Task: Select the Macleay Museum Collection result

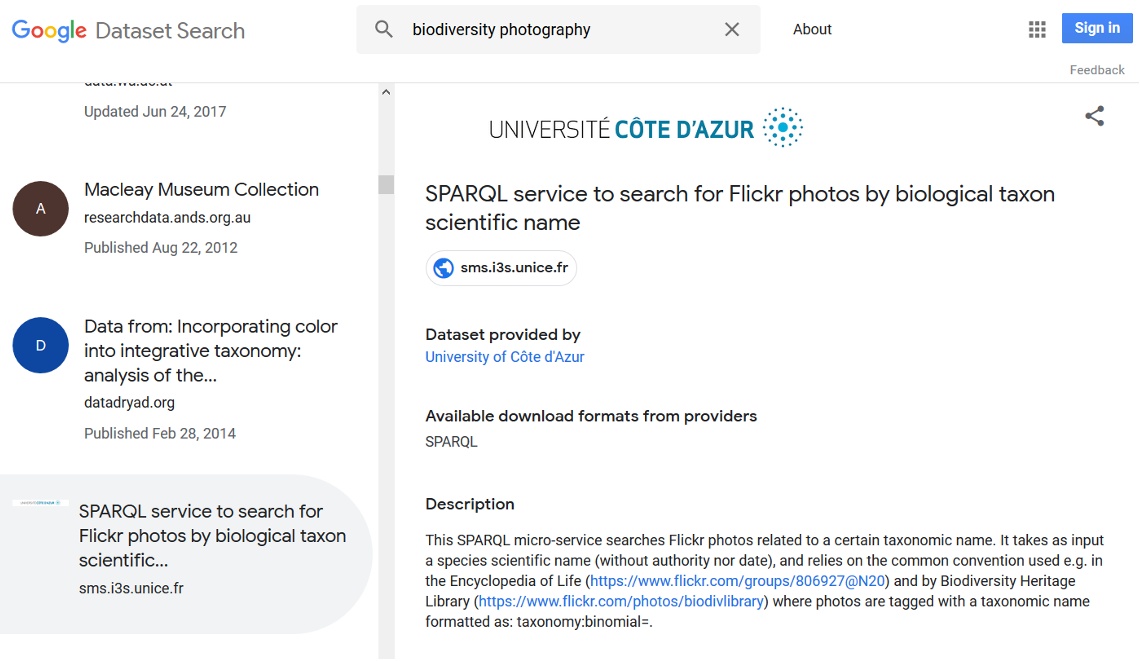Action: (200, 189)
